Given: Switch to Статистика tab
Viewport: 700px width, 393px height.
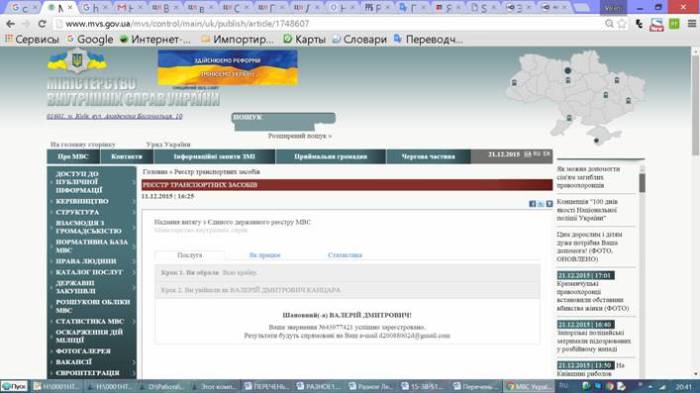Looking at the screenshot, I should click(345, 255).
